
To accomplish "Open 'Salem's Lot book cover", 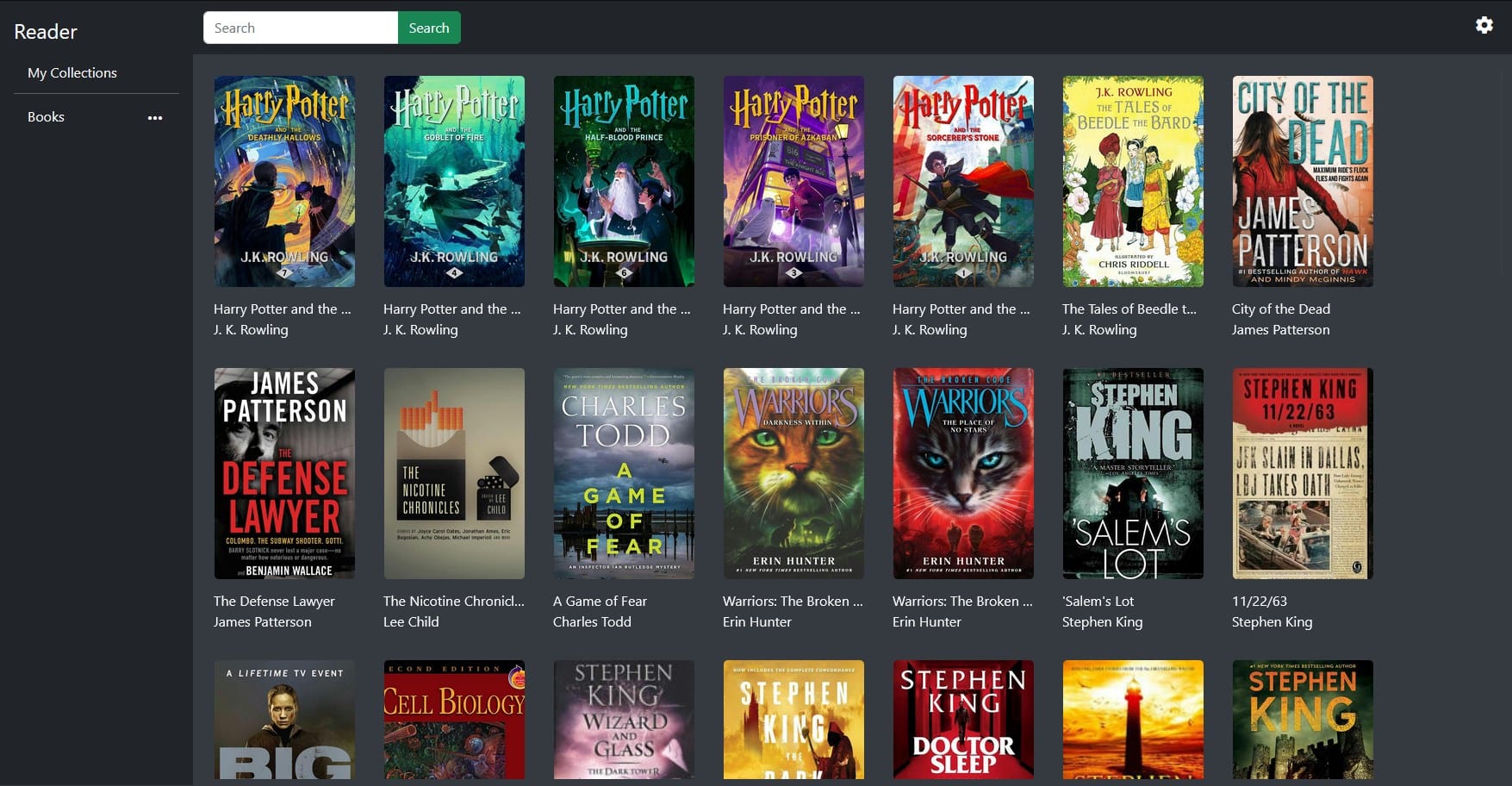I will coord(1133,473).
